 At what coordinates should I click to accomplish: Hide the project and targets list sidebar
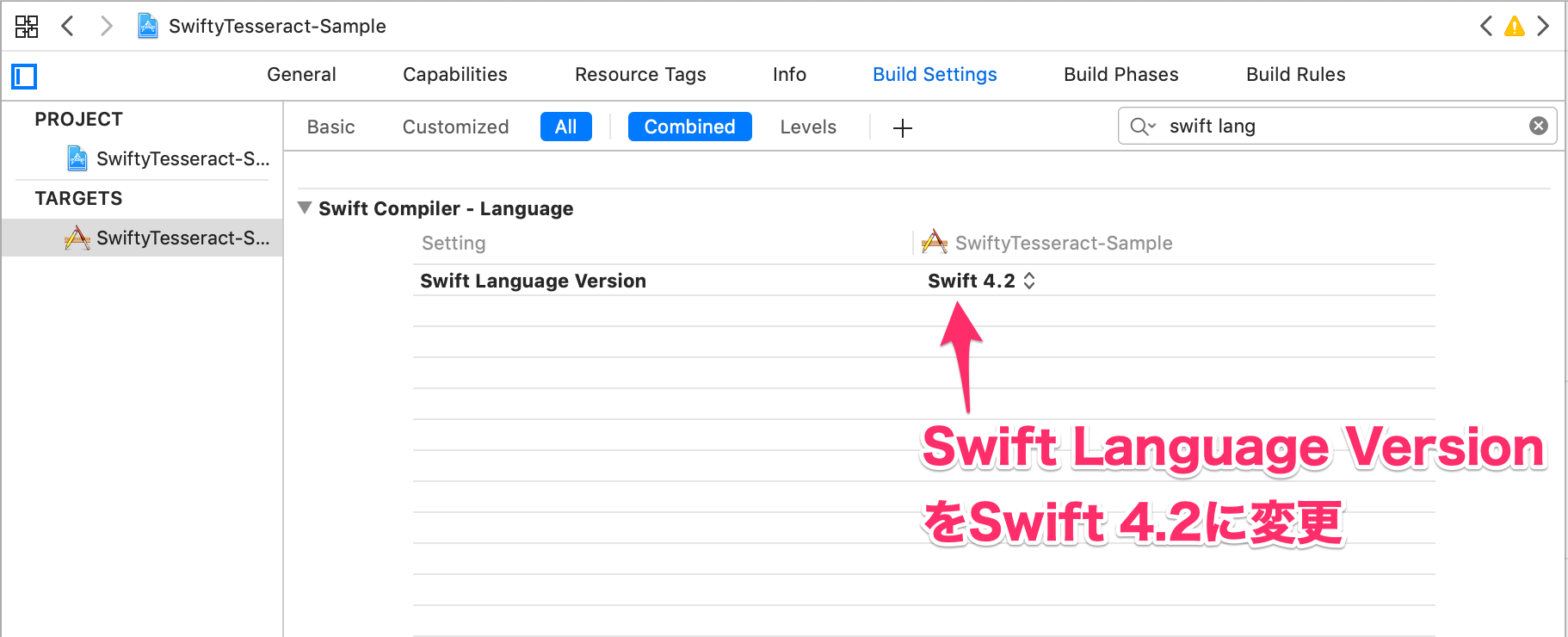tap(24, 76)
